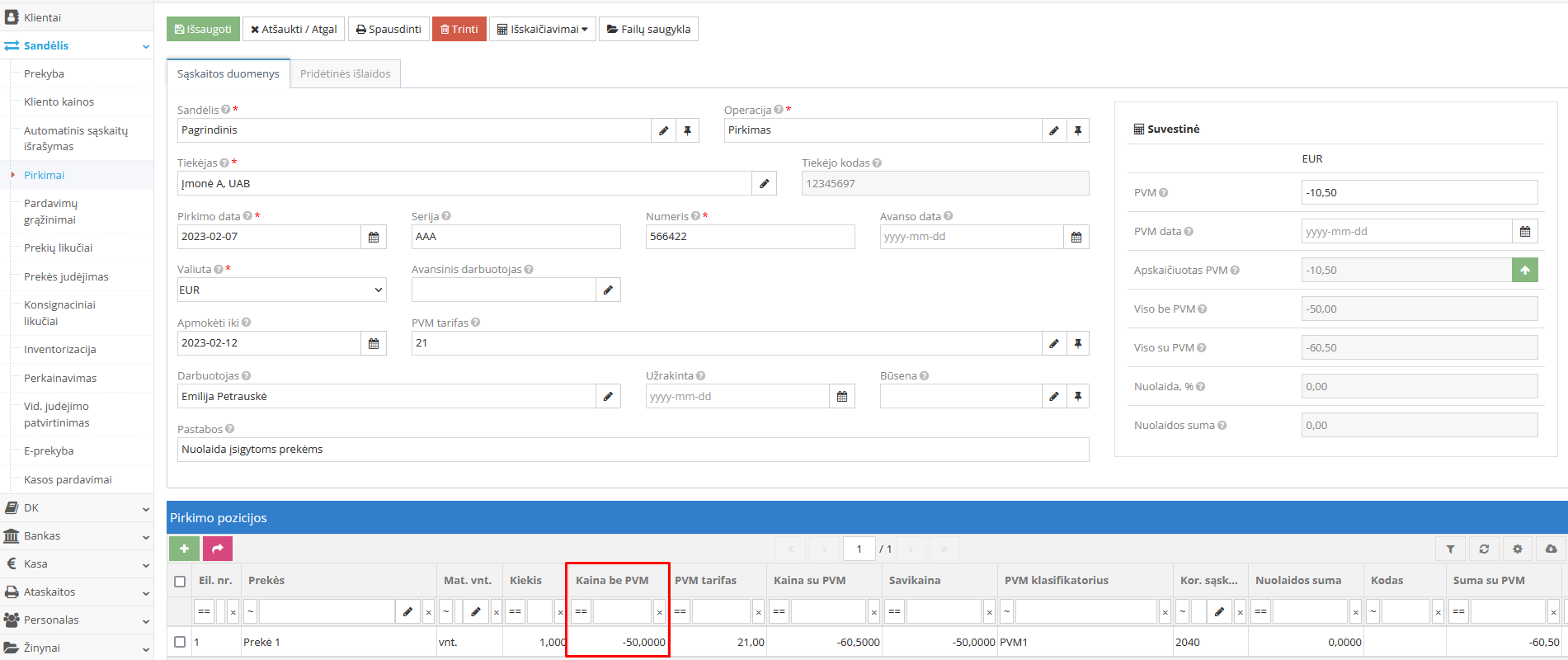Open the Valiuta currency dropdown
This screenshot has height=660, width=1568.
[x=281, y=290]
